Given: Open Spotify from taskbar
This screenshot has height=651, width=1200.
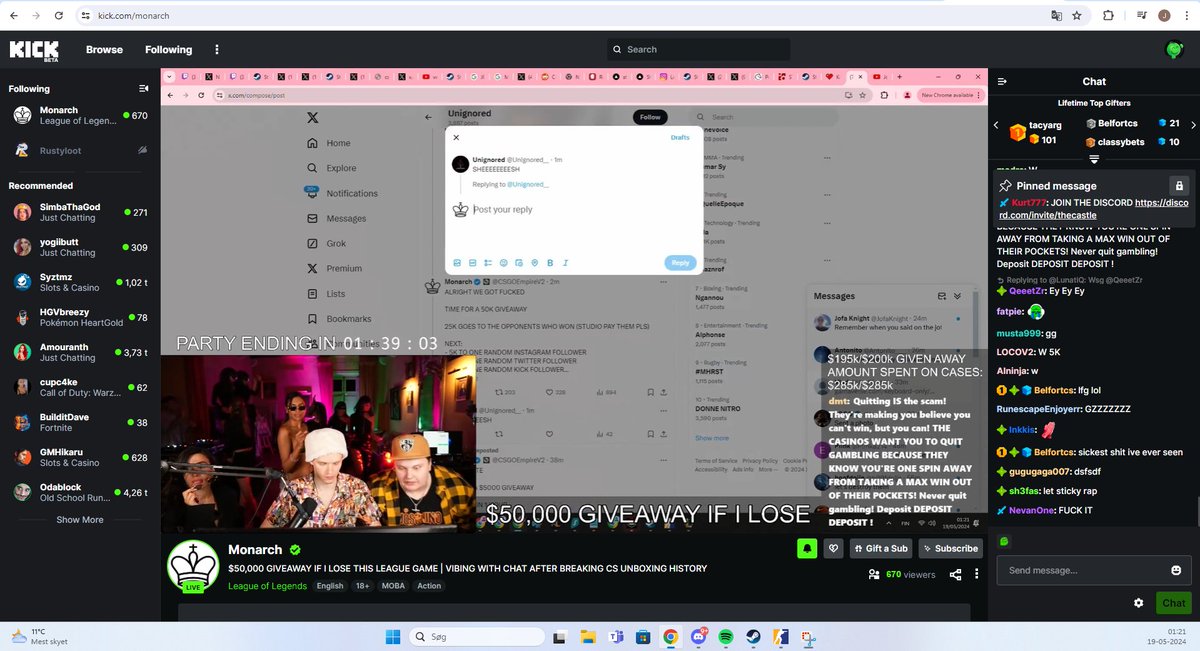Looking at the screenshot, I should point(726,637).
